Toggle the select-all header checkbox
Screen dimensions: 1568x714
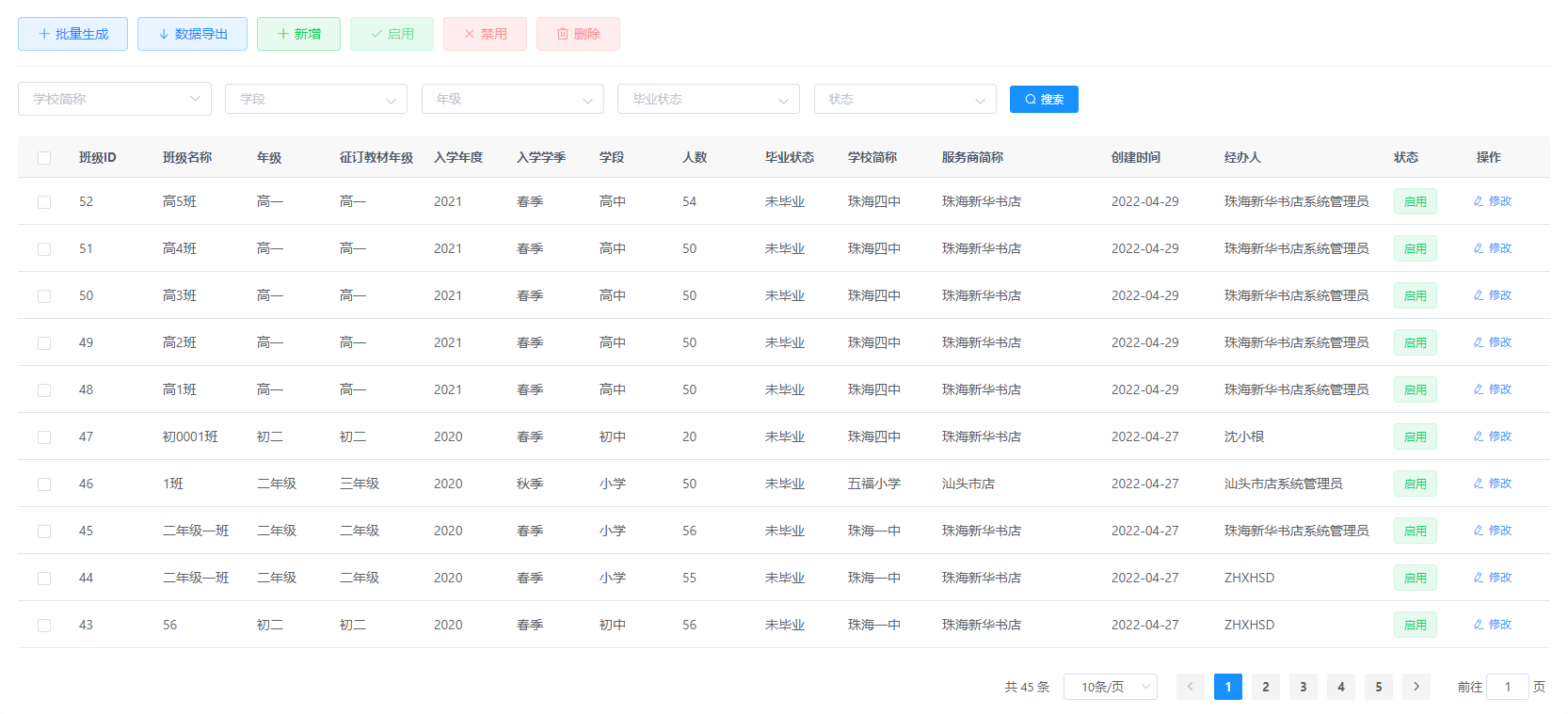pos(44,158)
